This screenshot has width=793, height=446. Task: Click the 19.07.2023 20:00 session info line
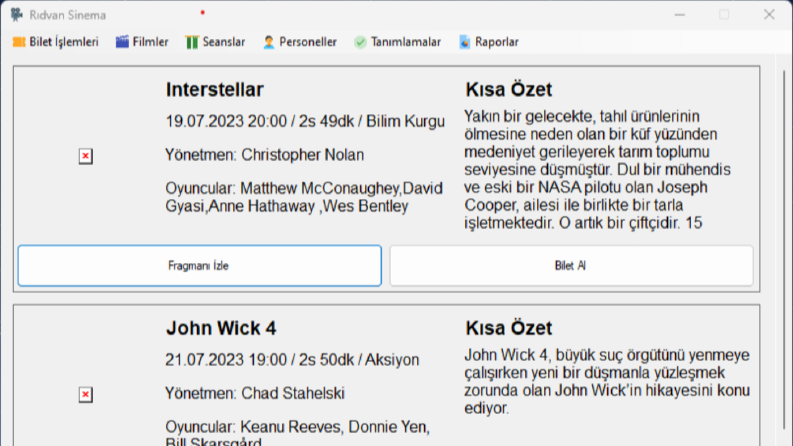pyautogui.click(x=305, y=121)
